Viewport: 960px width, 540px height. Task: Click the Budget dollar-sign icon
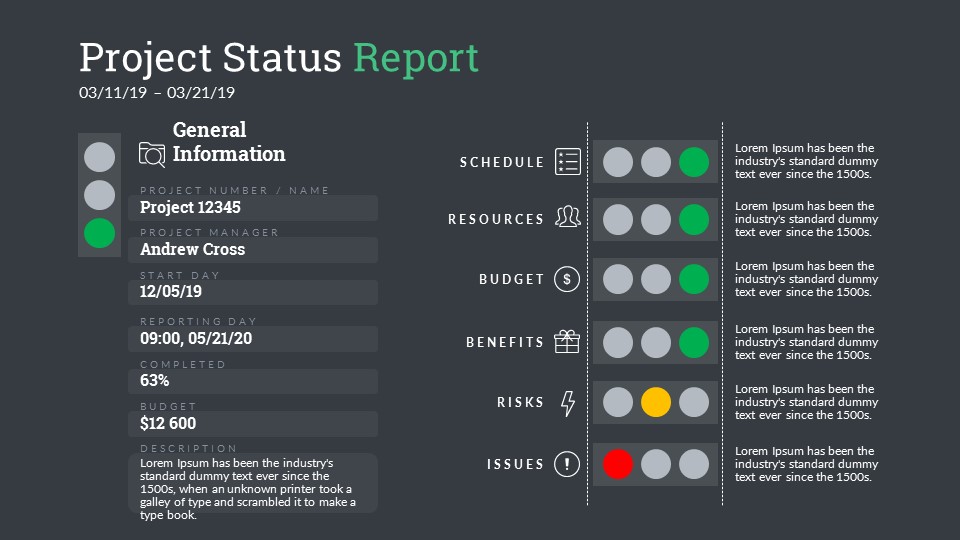click(x=567, y=279)
